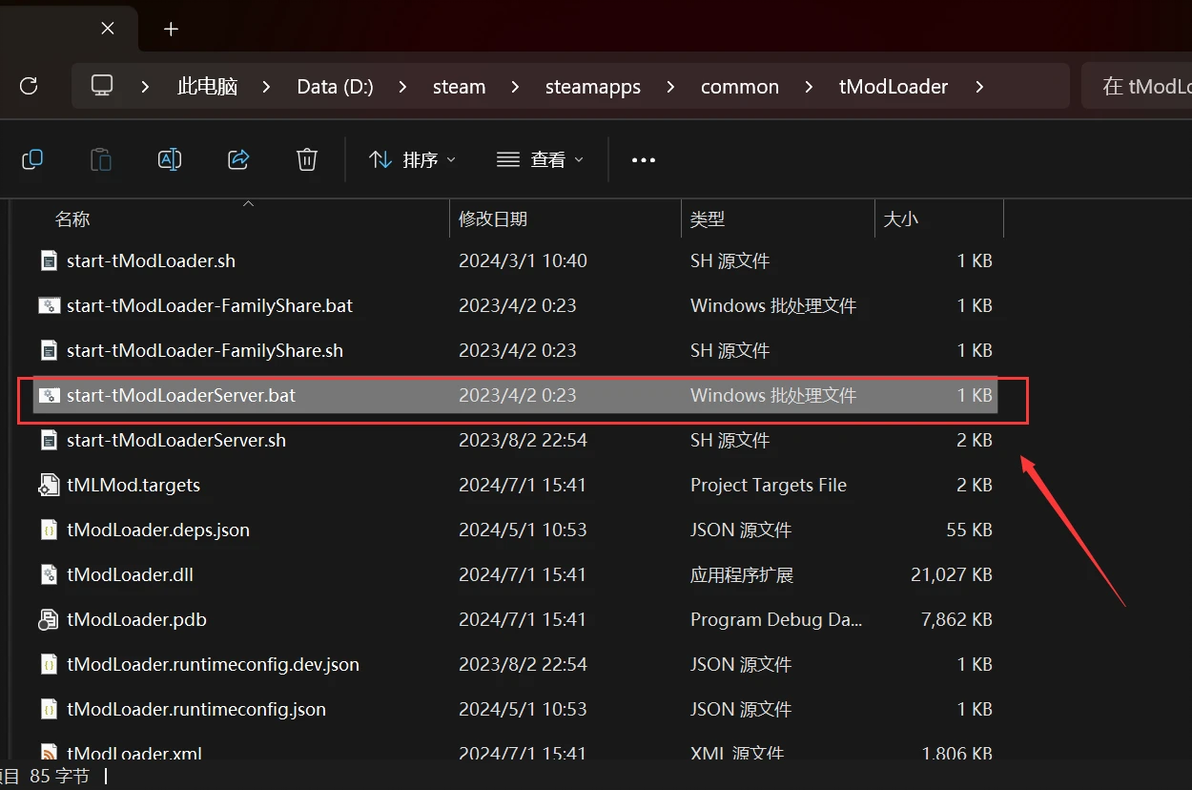Focus the search box for tModLoader
The width and height of the screenshot is (1192, 790).
coord(1137,86)
